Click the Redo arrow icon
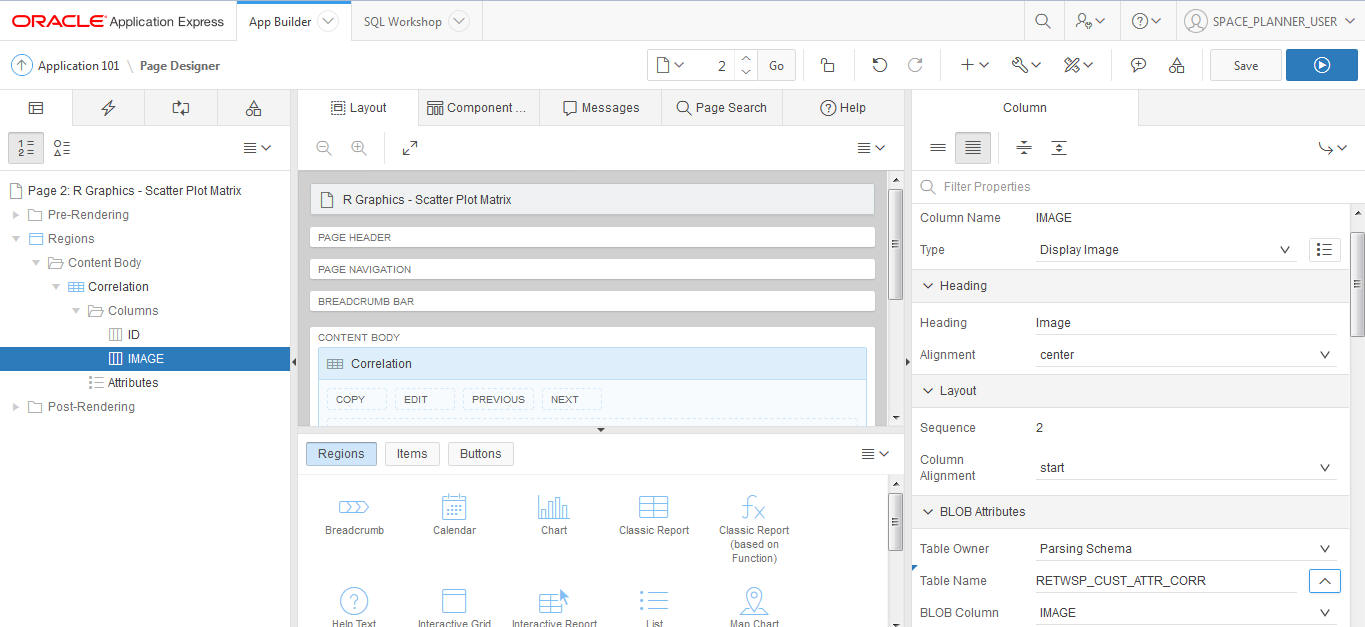 (915, 65)
